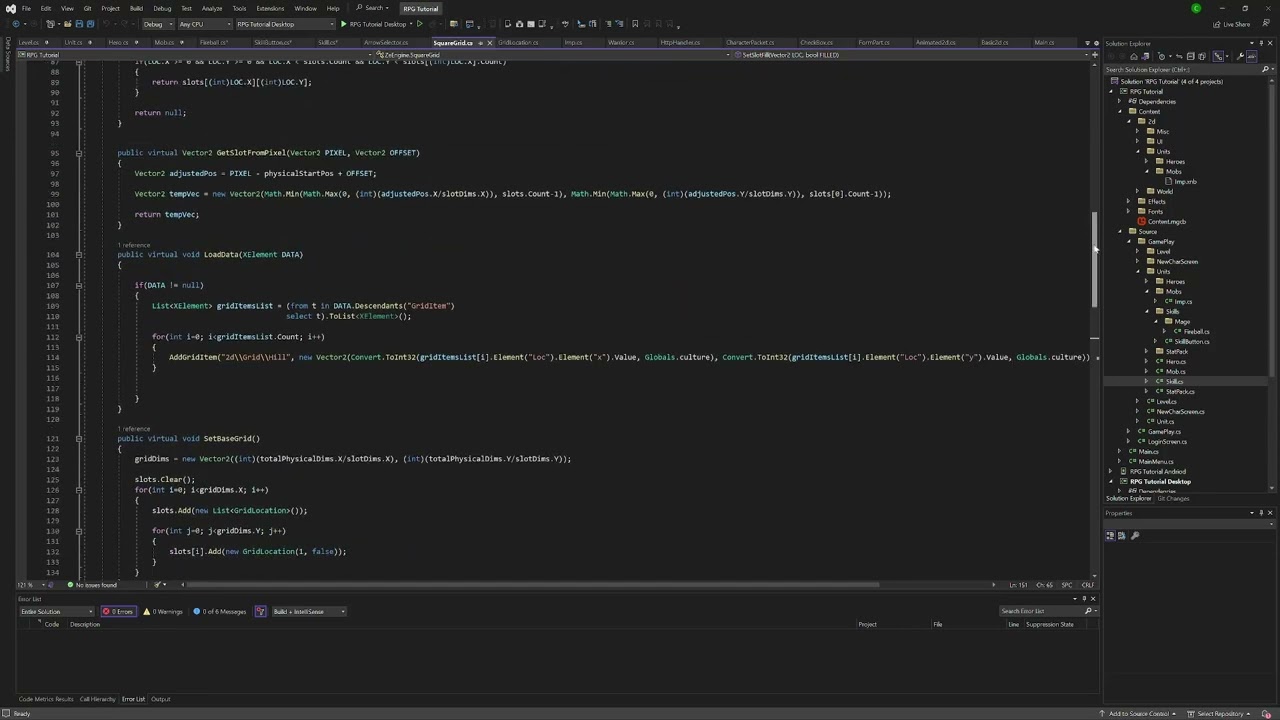1280x720 pixels.
Task: Open the Build + IntelliSense dropdown
Action: 308,611
